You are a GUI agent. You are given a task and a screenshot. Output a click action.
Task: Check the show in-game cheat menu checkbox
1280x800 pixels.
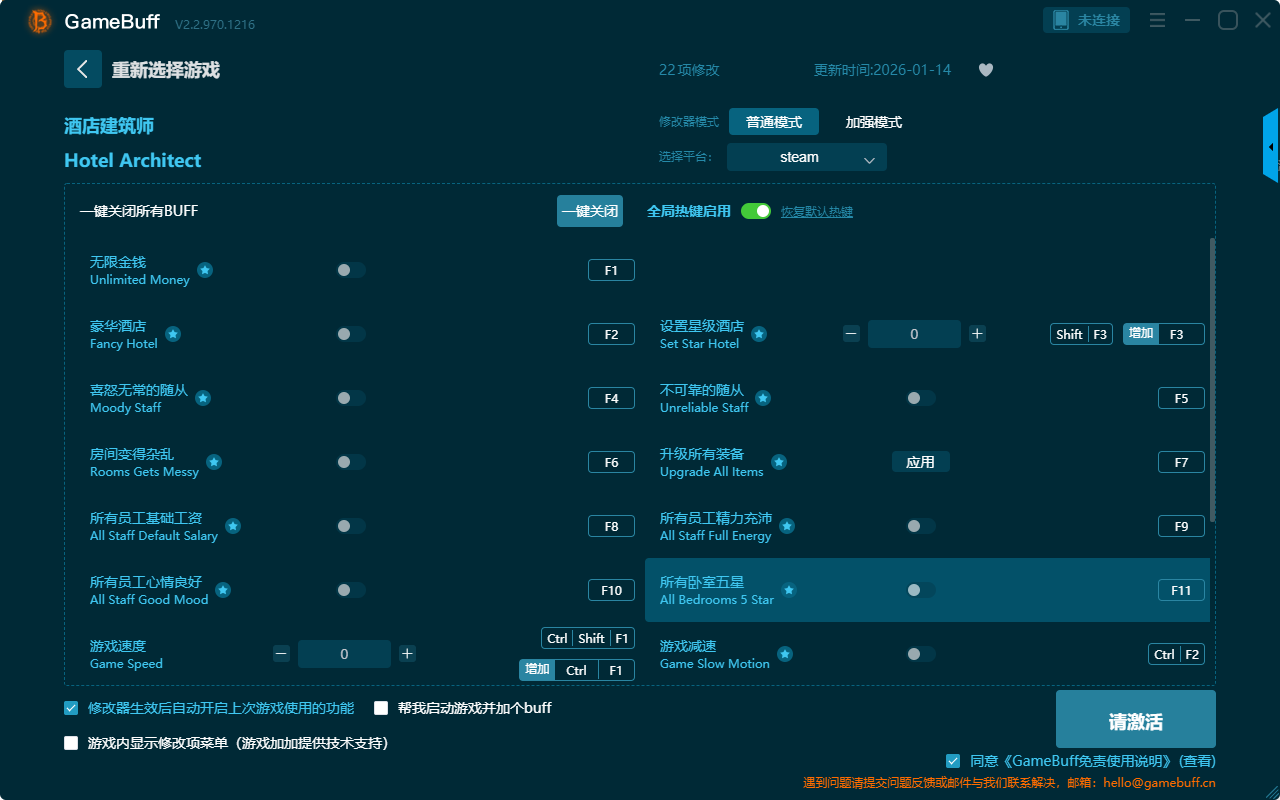[71, 743]
